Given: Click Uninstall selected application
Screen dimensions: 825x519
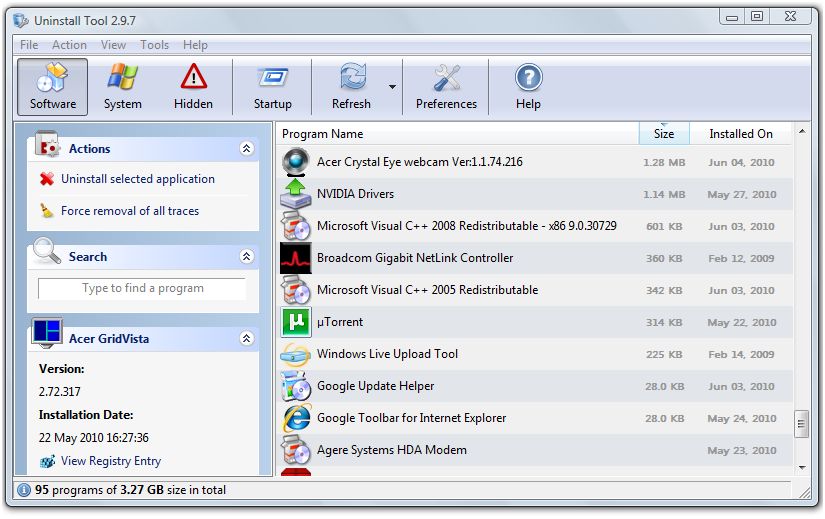Looking at the screenshot, I should point(138,179).
